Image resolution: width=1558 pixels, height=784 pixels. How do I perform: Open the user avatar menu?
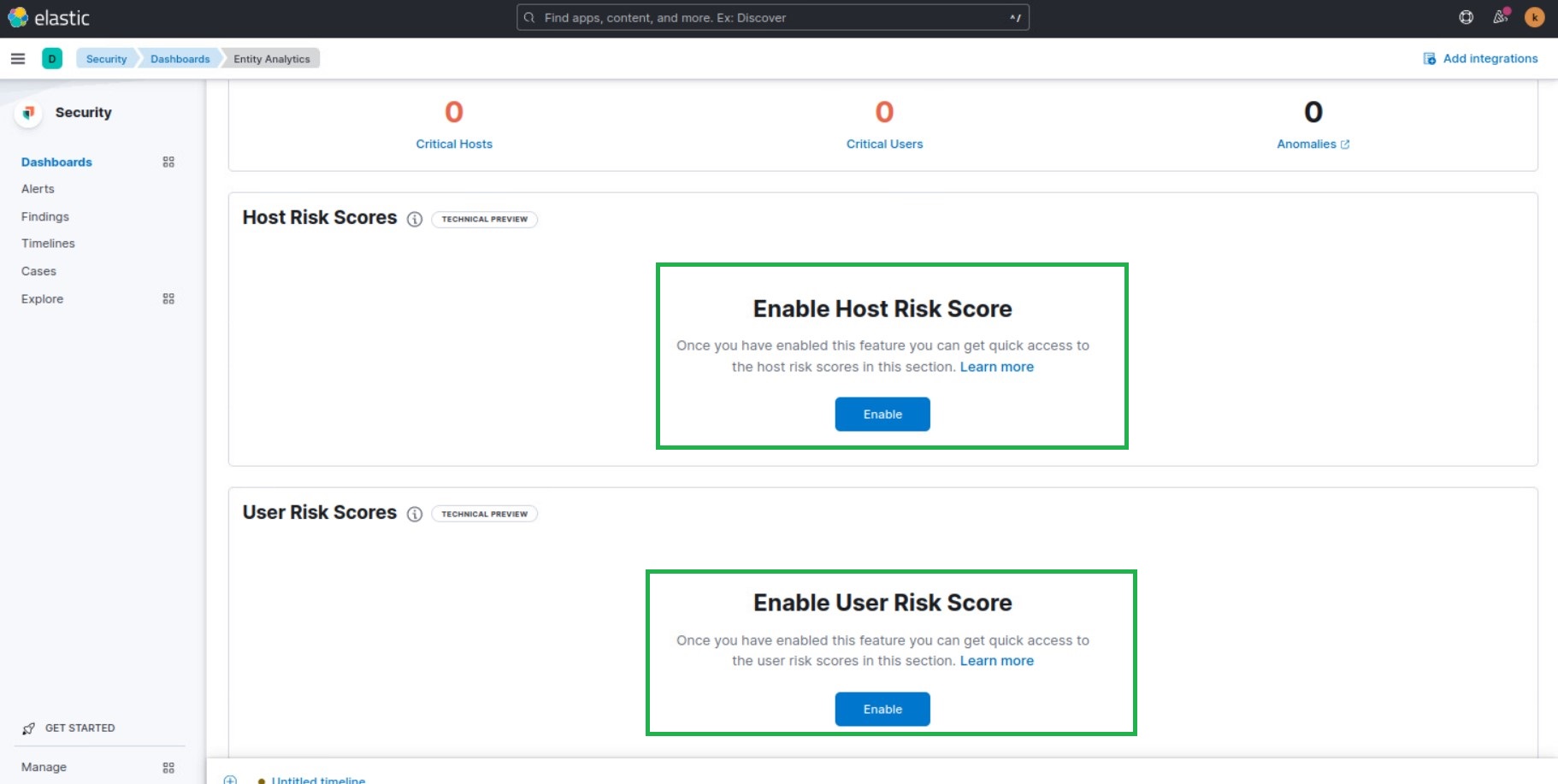[1535, 17]
